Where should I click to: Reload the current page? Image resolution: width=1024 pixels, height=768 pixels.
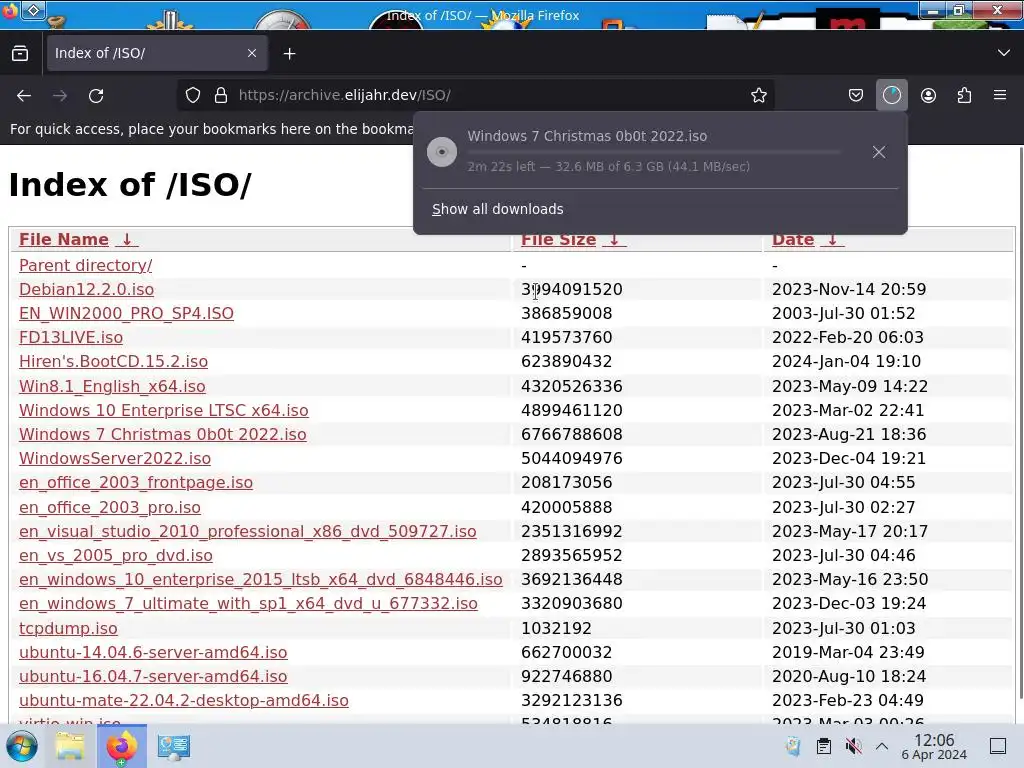click(96, 95)
